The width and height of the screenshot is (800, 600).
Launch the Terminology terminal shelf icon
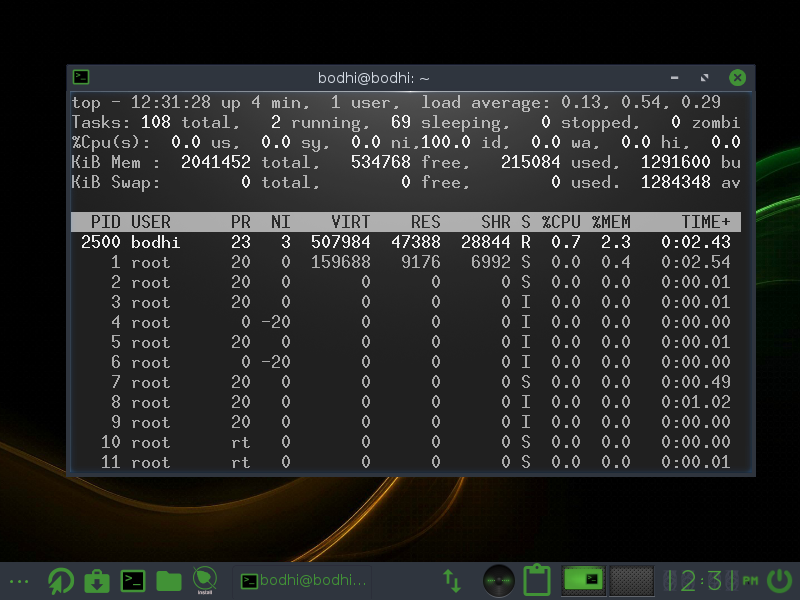[x=133, y=581]
